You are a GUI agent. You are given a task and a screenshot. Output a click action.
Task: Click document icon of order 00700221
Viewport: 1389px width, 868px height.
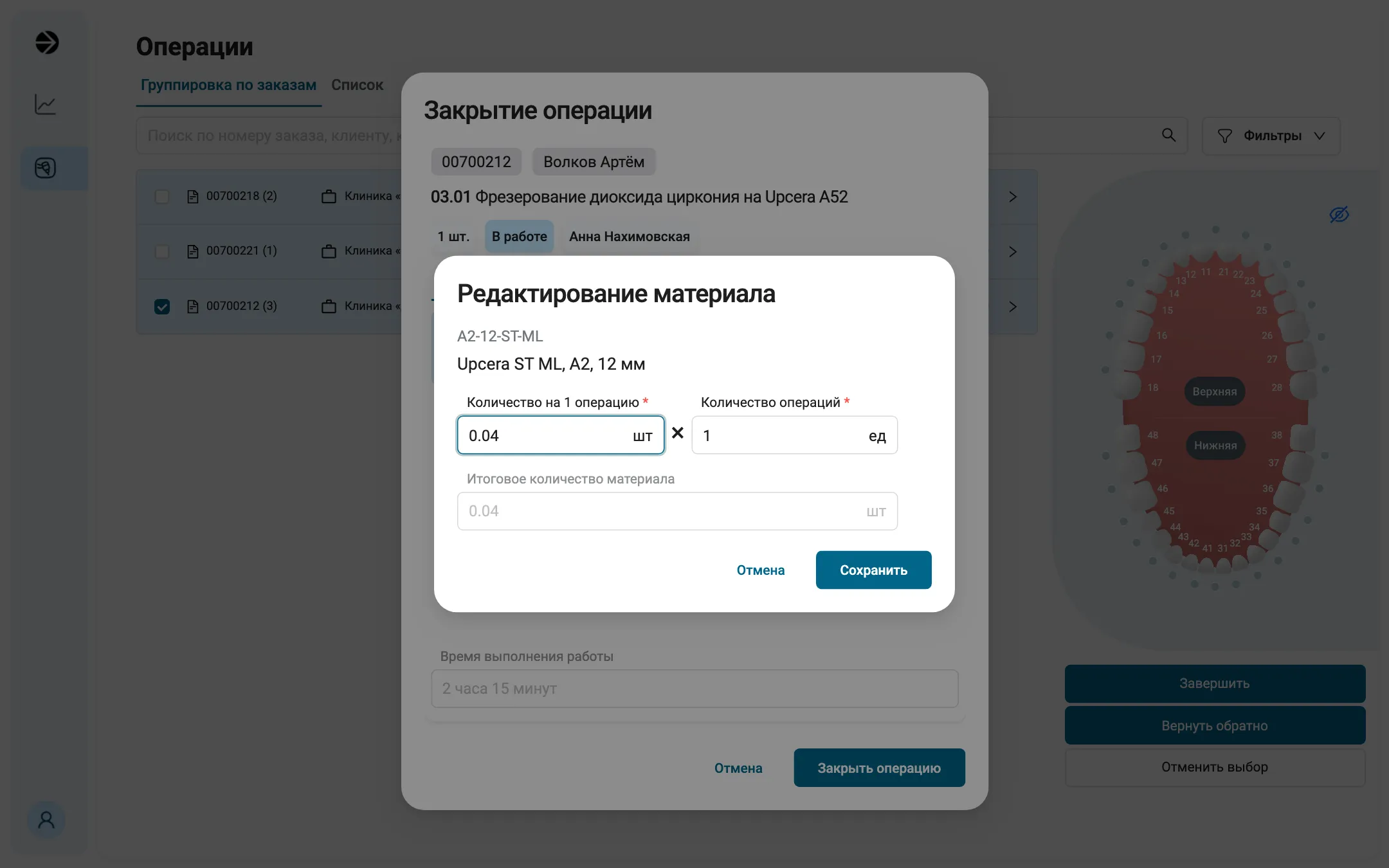point(192,251)
